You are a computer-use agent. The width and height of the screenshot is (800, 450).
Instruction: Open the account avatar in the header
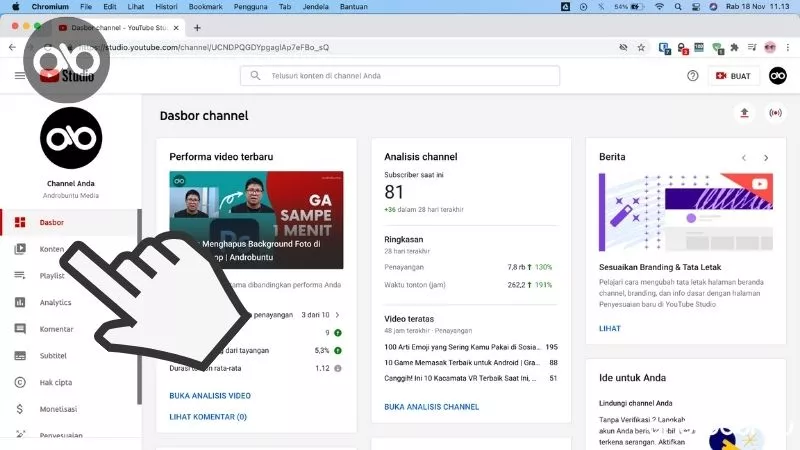[x=778, y=76]
